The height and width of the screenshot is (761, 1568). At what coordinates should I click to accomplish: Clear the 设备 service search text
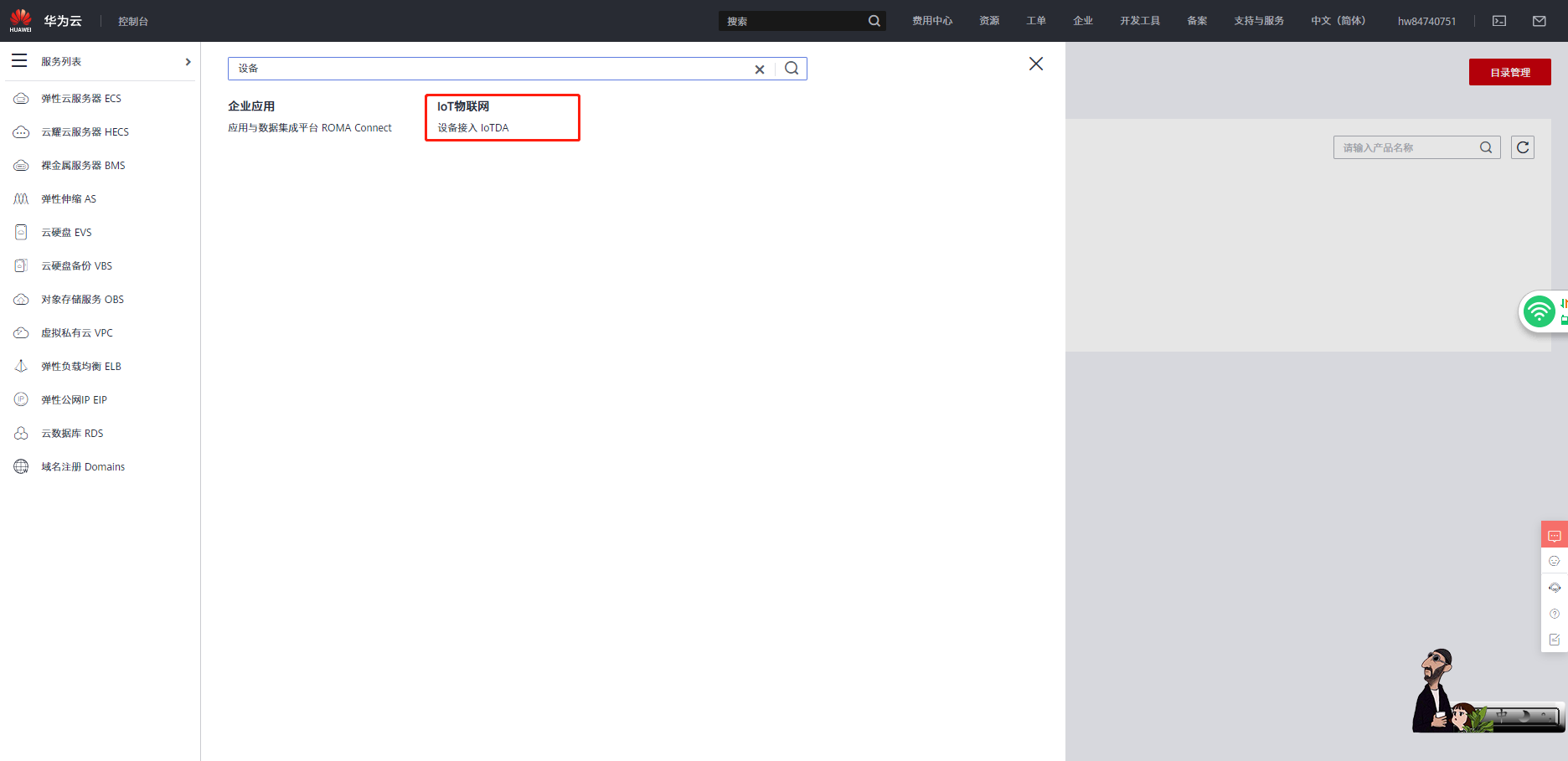click(760, 69)
